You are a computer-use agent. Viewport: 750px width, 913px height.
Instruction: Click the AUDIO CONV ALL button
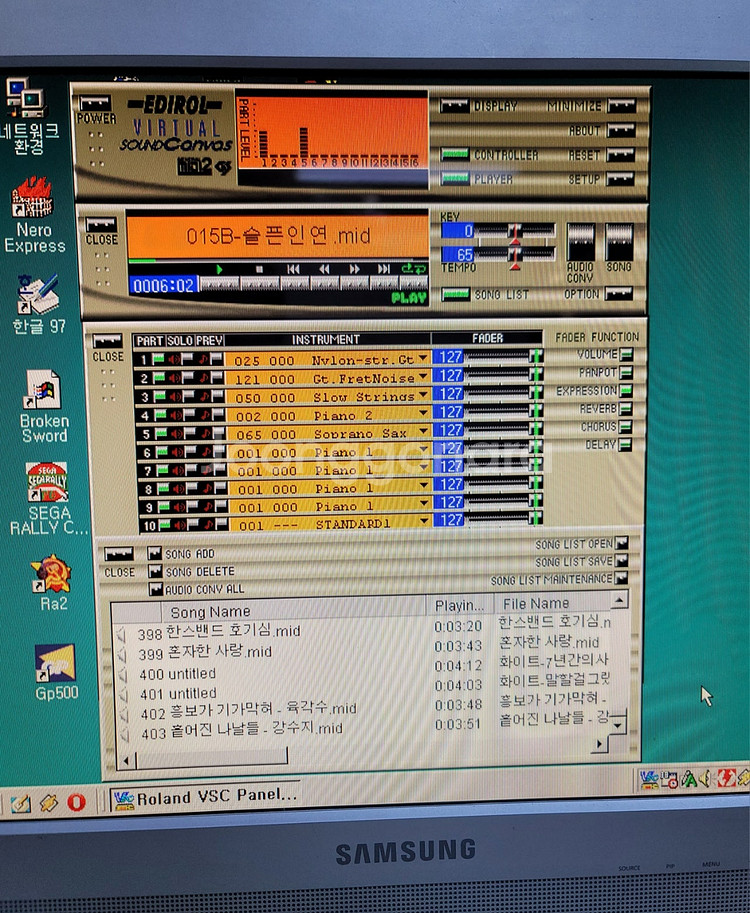pyautogui.click(x=155, y=589)
